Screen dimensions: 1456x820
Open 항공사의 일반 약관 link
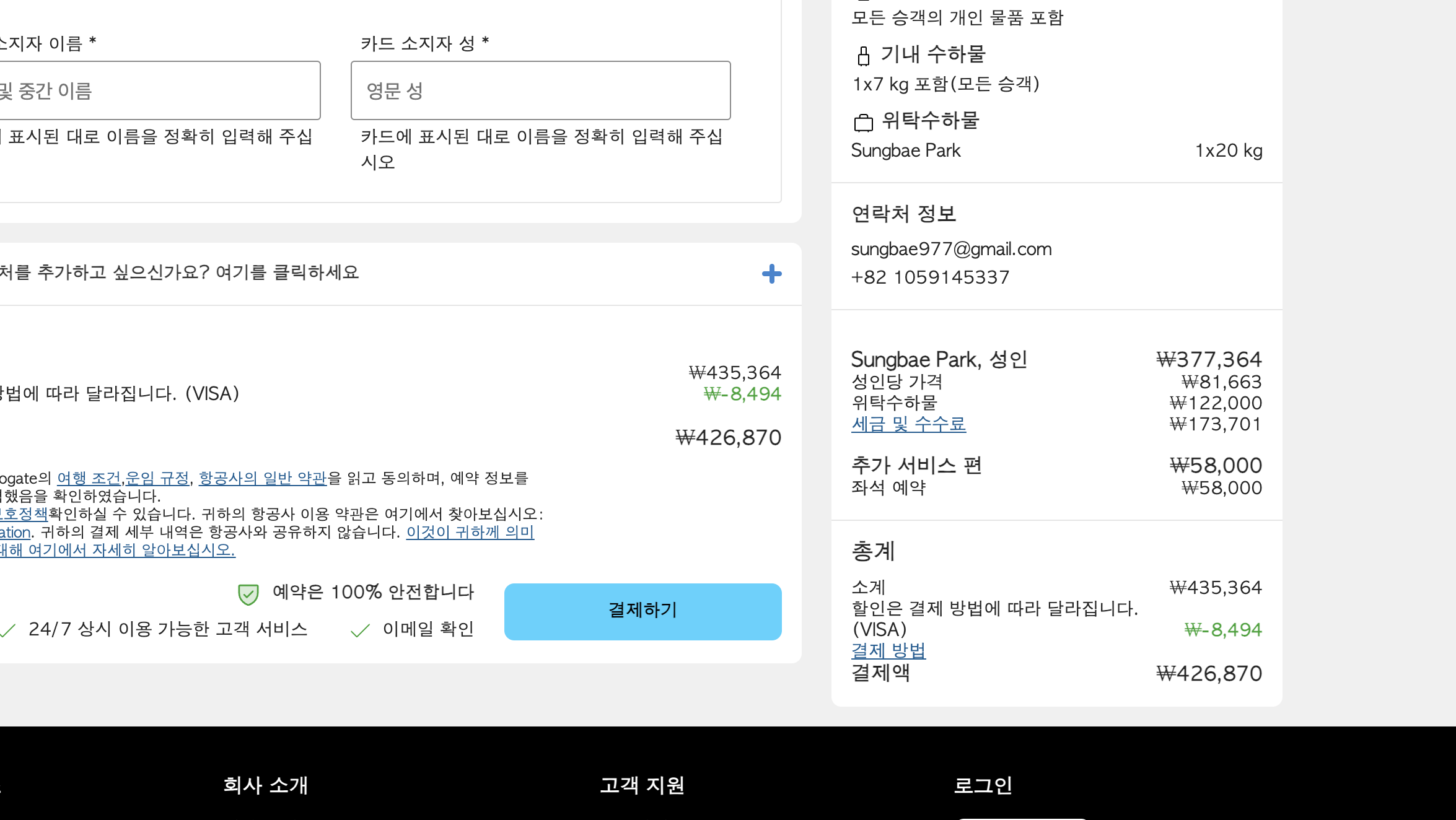pos(262,478)
